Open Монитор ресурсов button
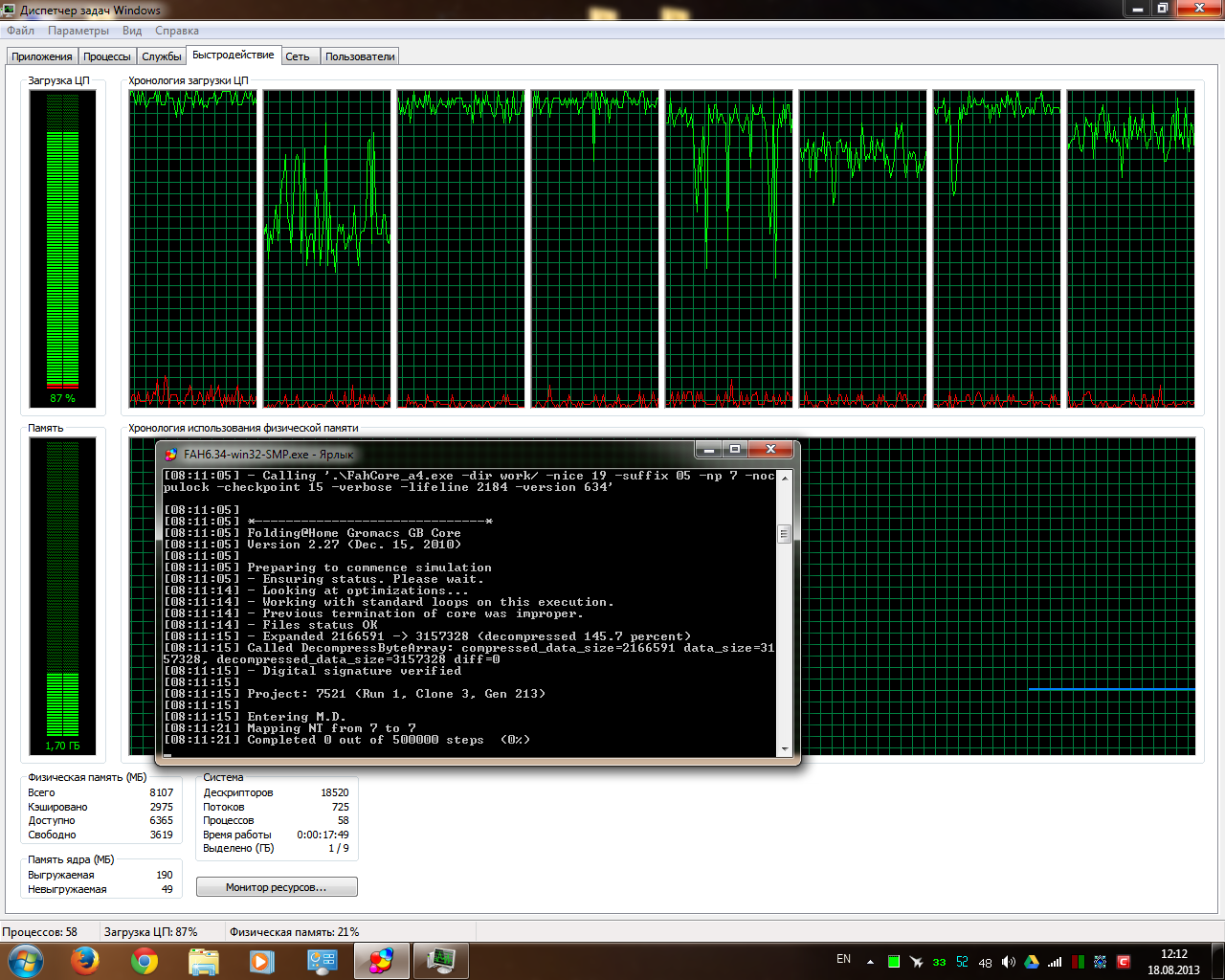 point(277,887)
